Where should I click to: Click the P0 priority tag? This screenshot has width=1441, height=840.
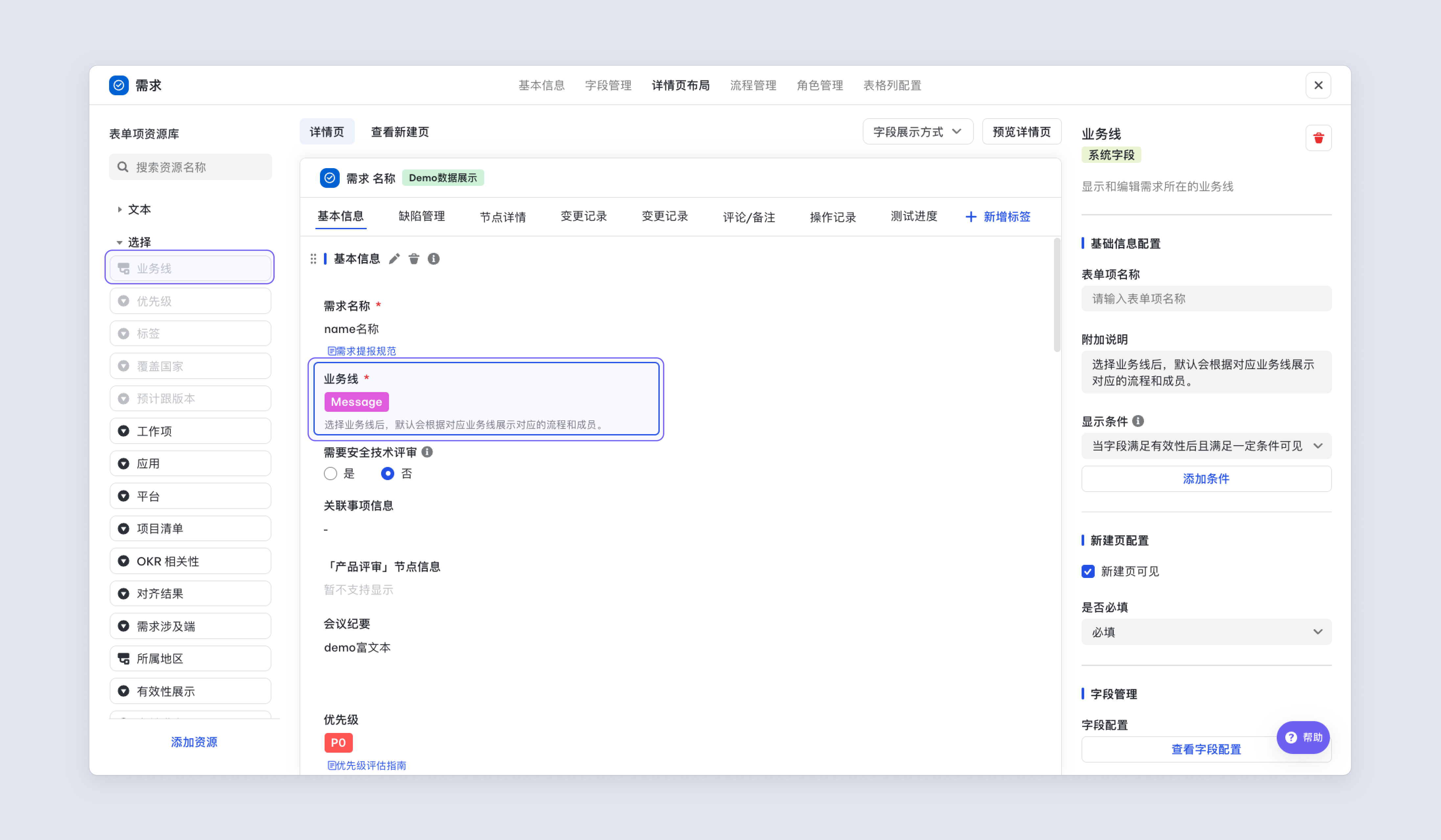click(x=338, y=742)
